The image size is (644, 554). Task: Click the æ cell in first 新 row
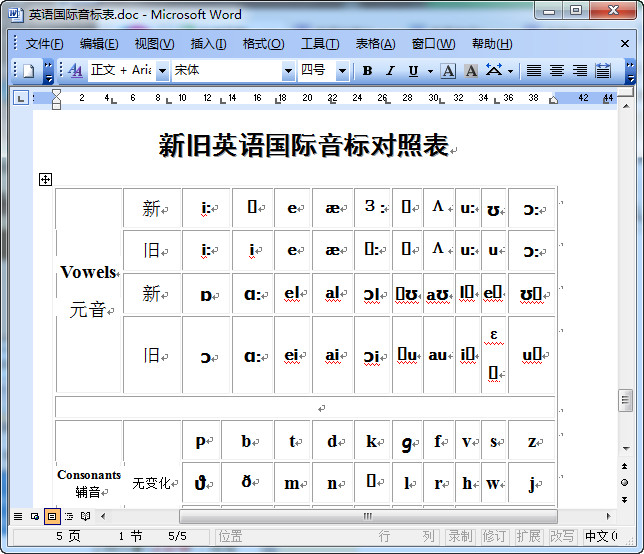(x=333, y=208)
